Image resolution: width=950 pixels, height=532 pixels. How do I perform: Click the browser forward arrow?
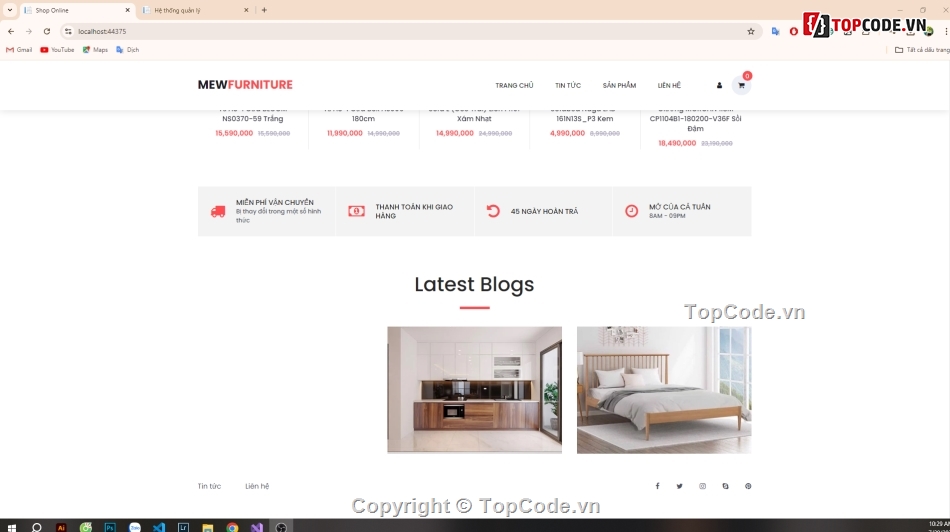[x=28, y=32]
